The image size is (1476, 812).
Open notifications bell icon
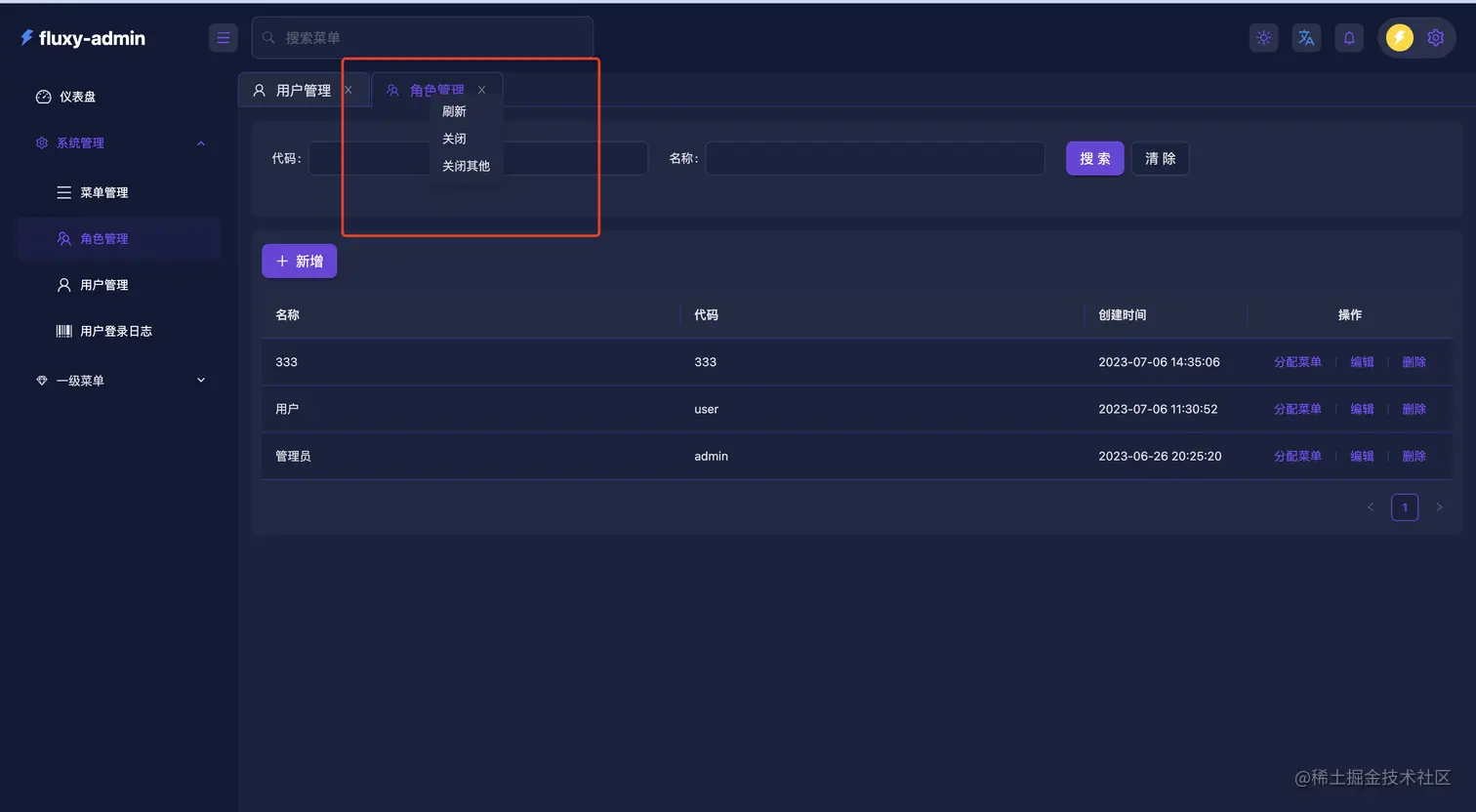pyautogui.click(x=1349, y=38)
